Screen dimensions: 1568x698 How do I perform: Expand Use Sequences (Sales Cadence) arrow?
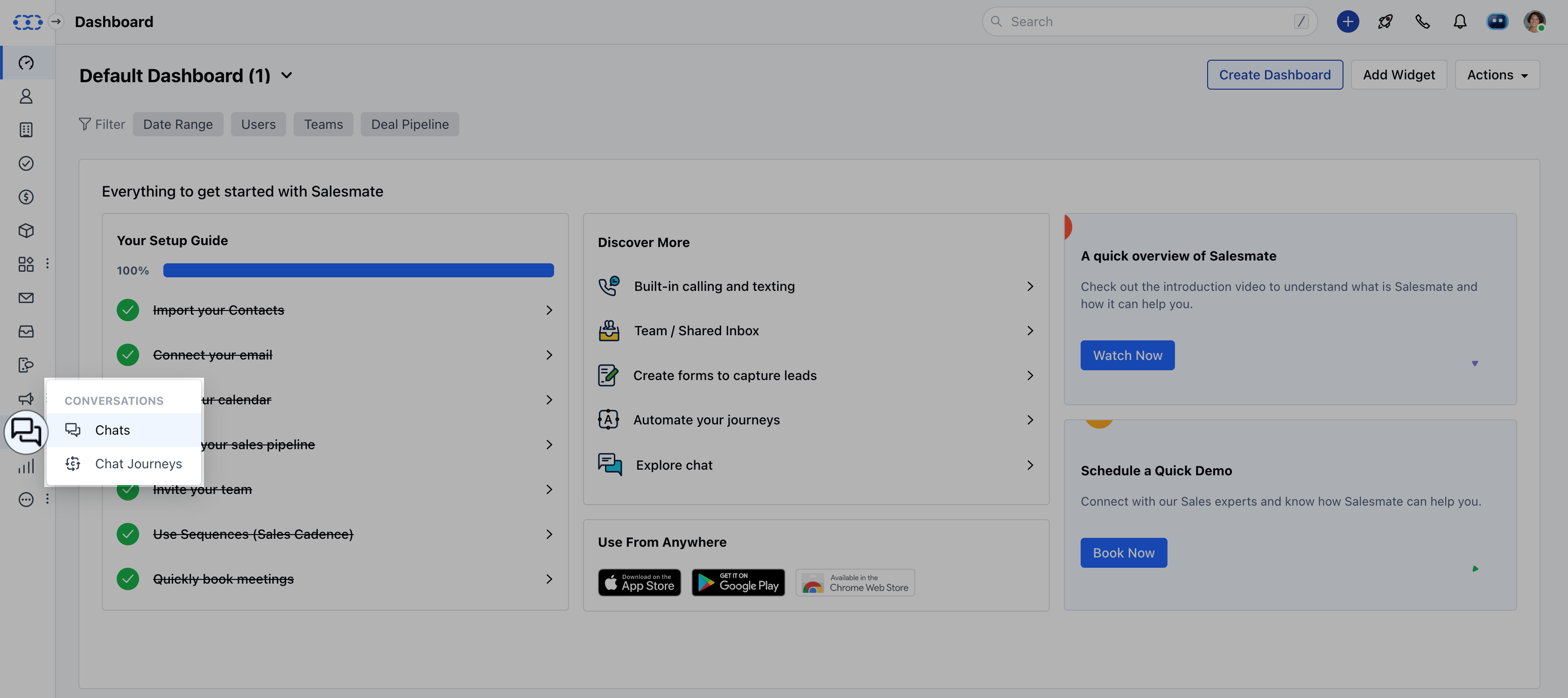[549, 534]
